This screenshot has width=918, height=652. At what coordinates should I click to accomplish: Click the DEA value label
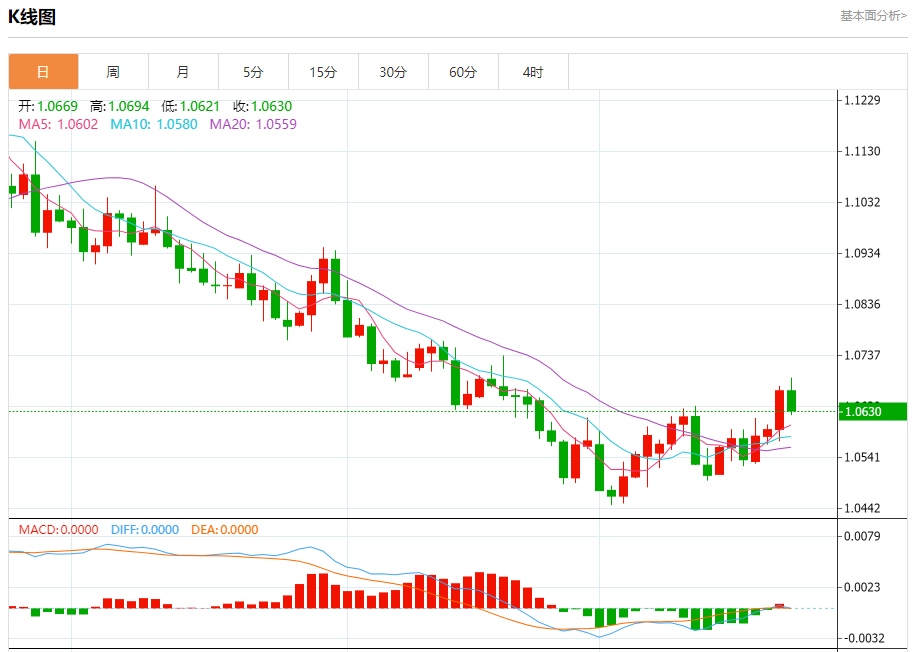(224, 530)
